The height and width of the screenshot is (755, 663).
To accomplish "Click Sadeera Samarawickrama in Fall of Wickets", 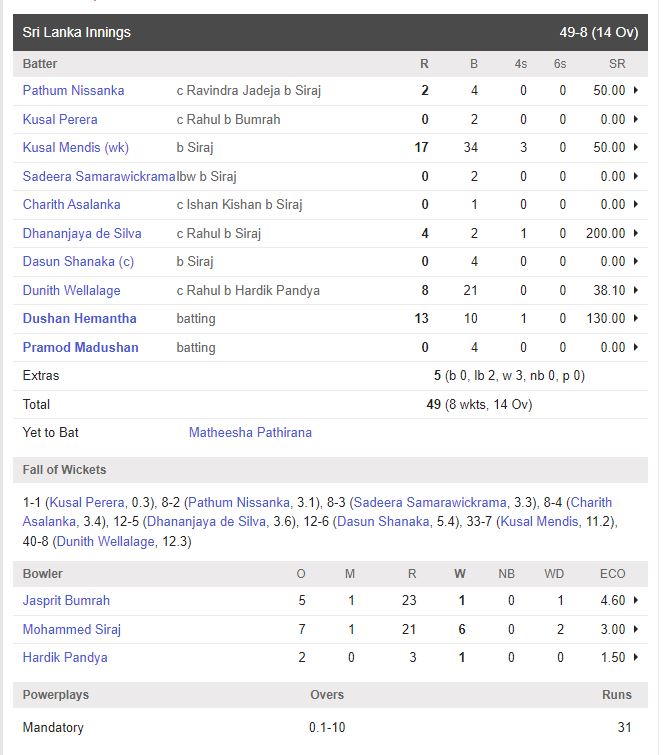I will [x=443, y=502].
